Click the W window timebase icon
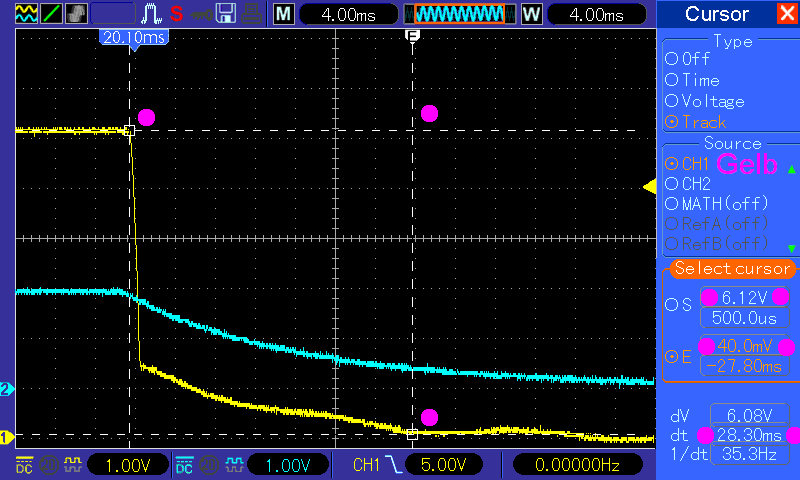The image size is (800, 480). [531, 14]
